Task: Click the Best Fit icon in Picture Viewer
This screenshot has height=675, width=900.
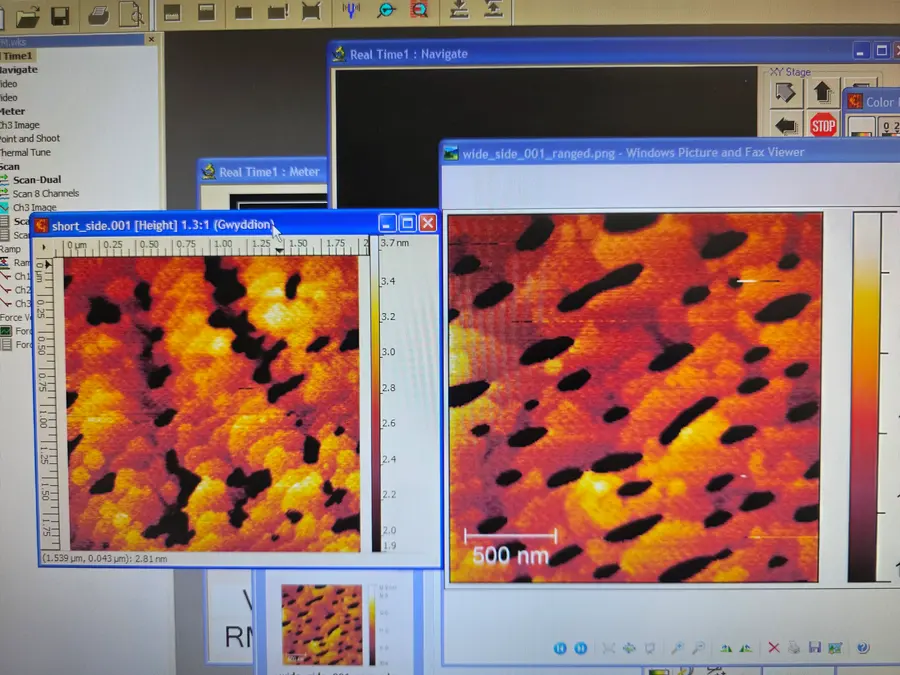Action: pos(608,648)
